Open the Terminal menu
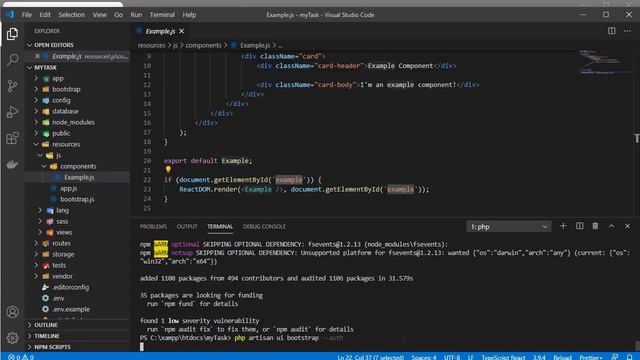 tap(162, 15)
